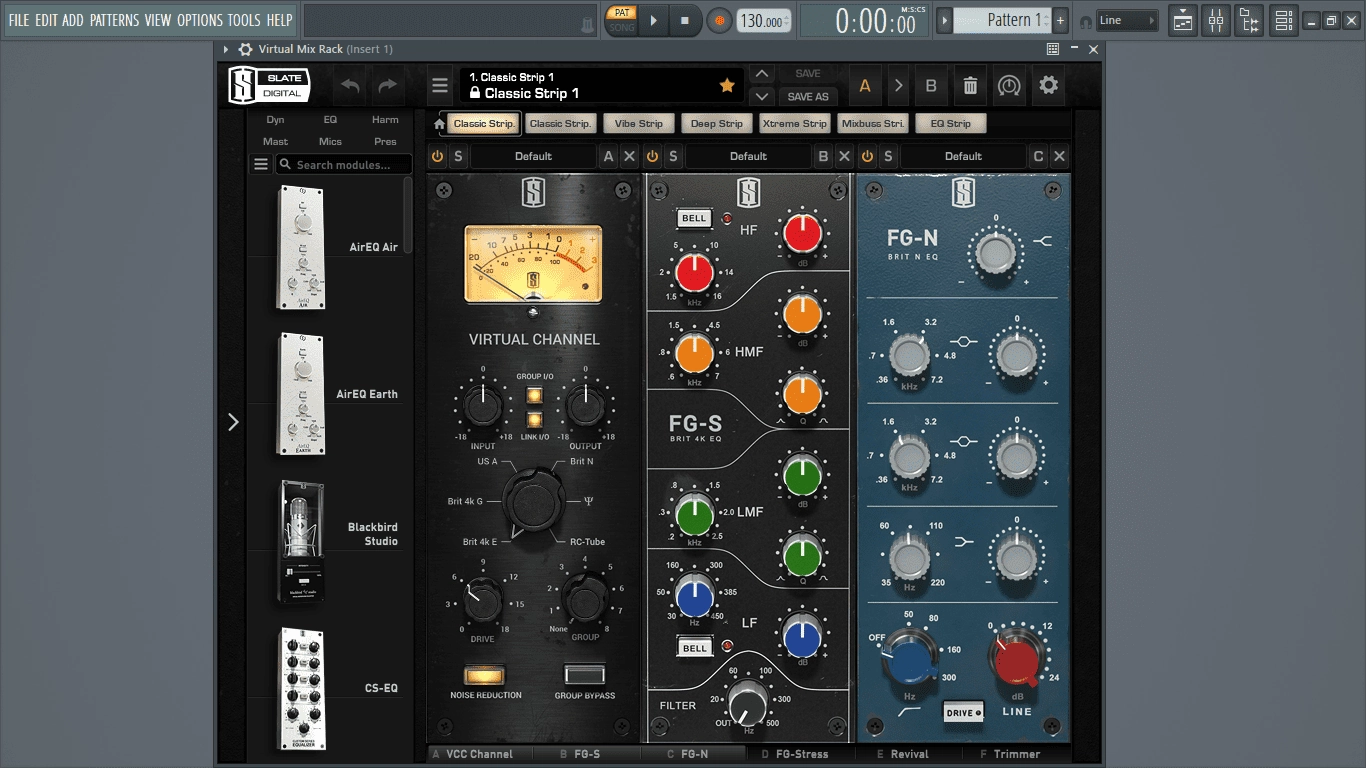Toggle the LF BELL switch on FG-S
1366x768 pixels.
694,648
